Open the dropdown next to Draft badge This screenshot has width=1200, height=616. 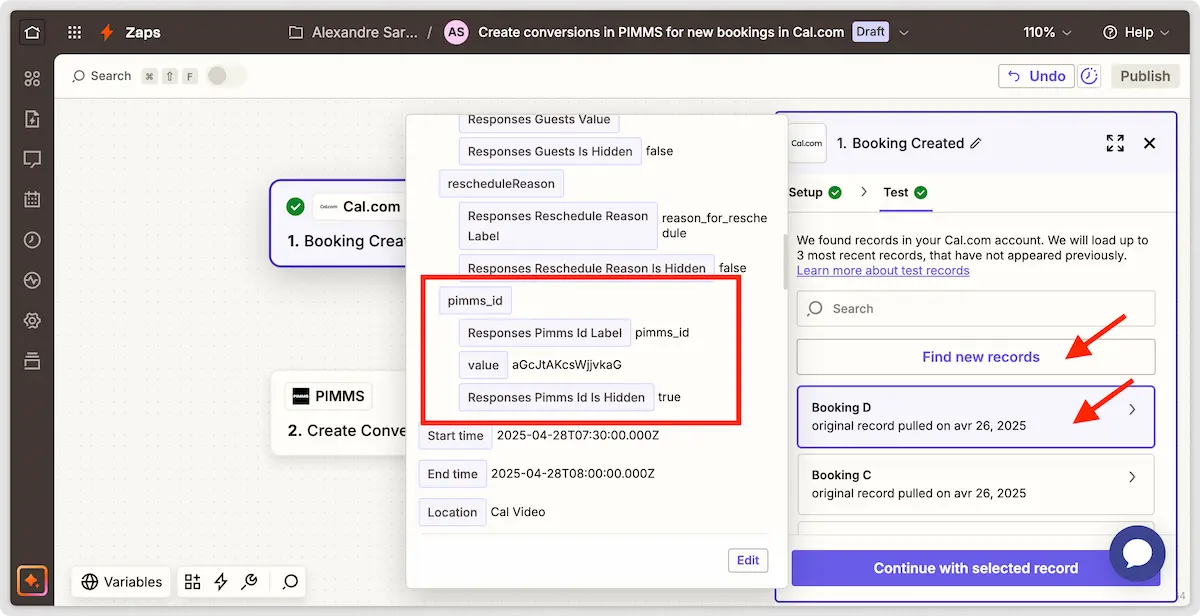[x=904, y=32]
